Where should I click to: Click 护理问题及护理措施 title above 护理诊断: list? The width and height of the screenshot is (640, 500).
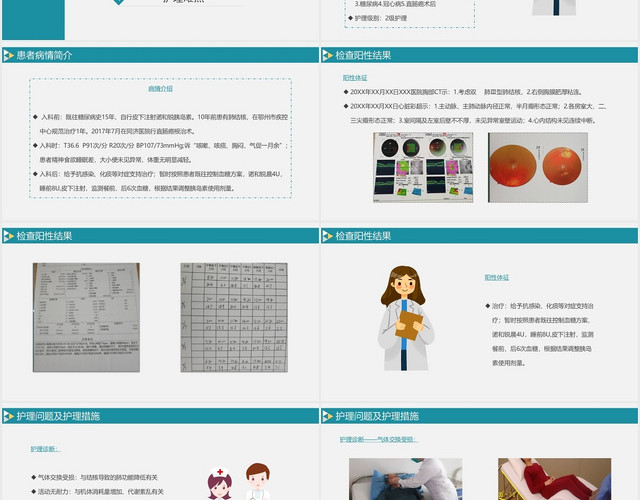coord(58,416)
